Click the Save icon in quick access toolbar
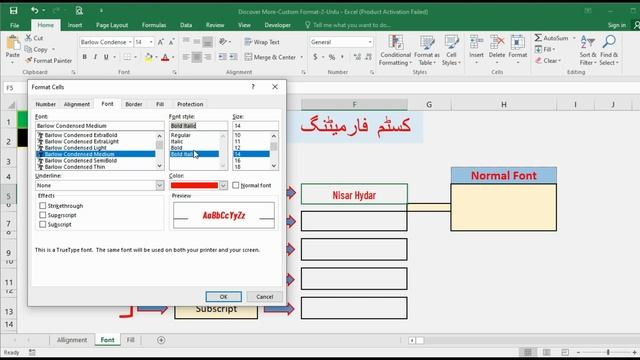640x360 pixels. [x=13, y=11]
